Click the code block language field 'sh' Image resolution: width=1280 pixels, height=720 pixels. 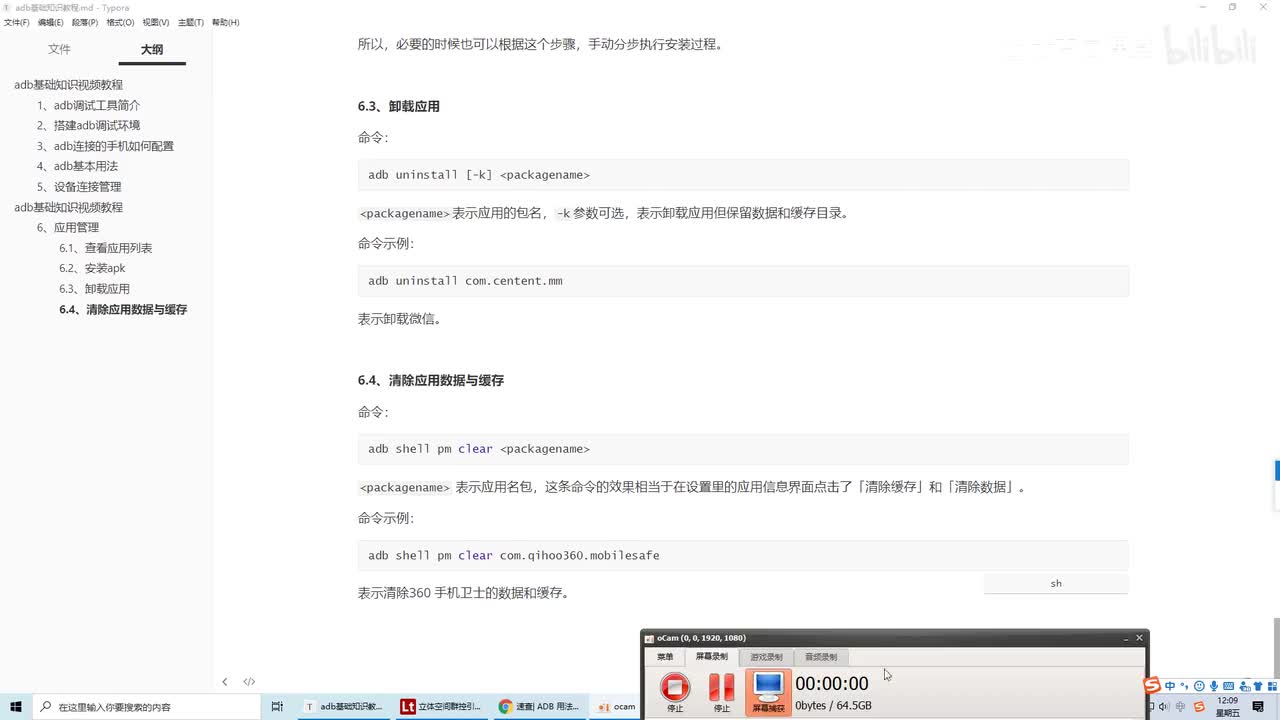tap(1056, 583)
